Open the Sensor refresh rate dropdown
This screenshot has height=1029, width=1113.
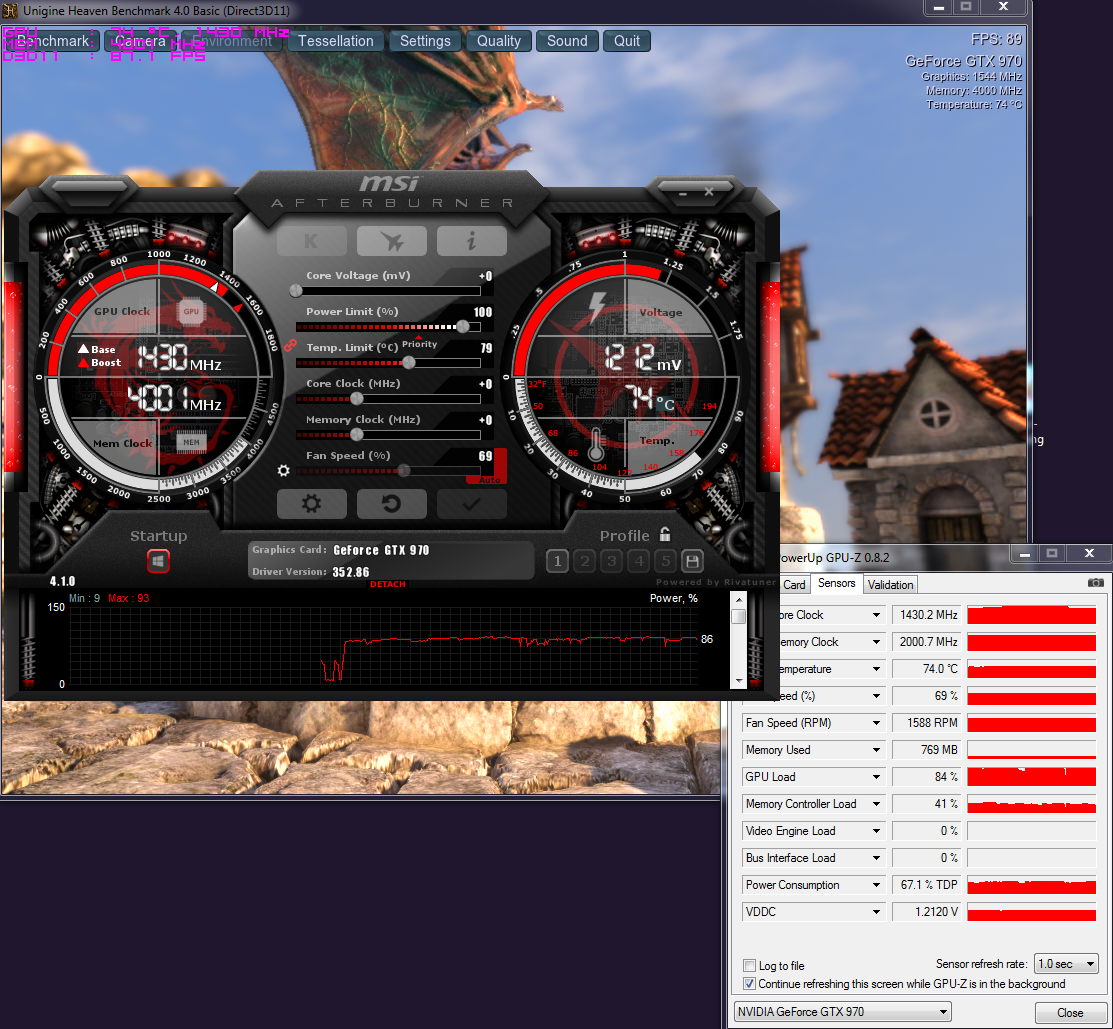point(1066,964)
